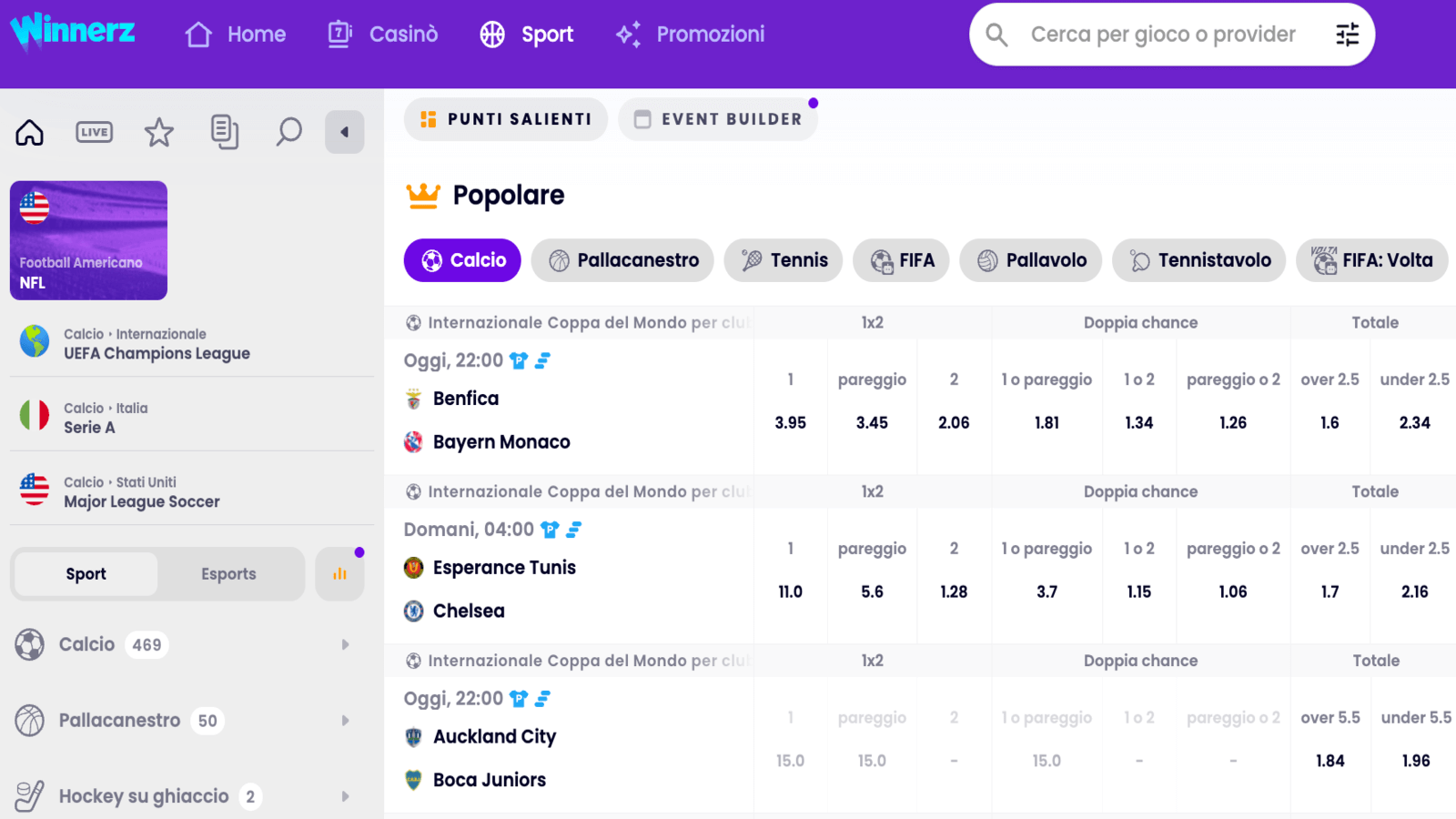Open the Major League Soccer link
Image resolution: width=1456 pixels, height=819 pixels.
point(142,501)
